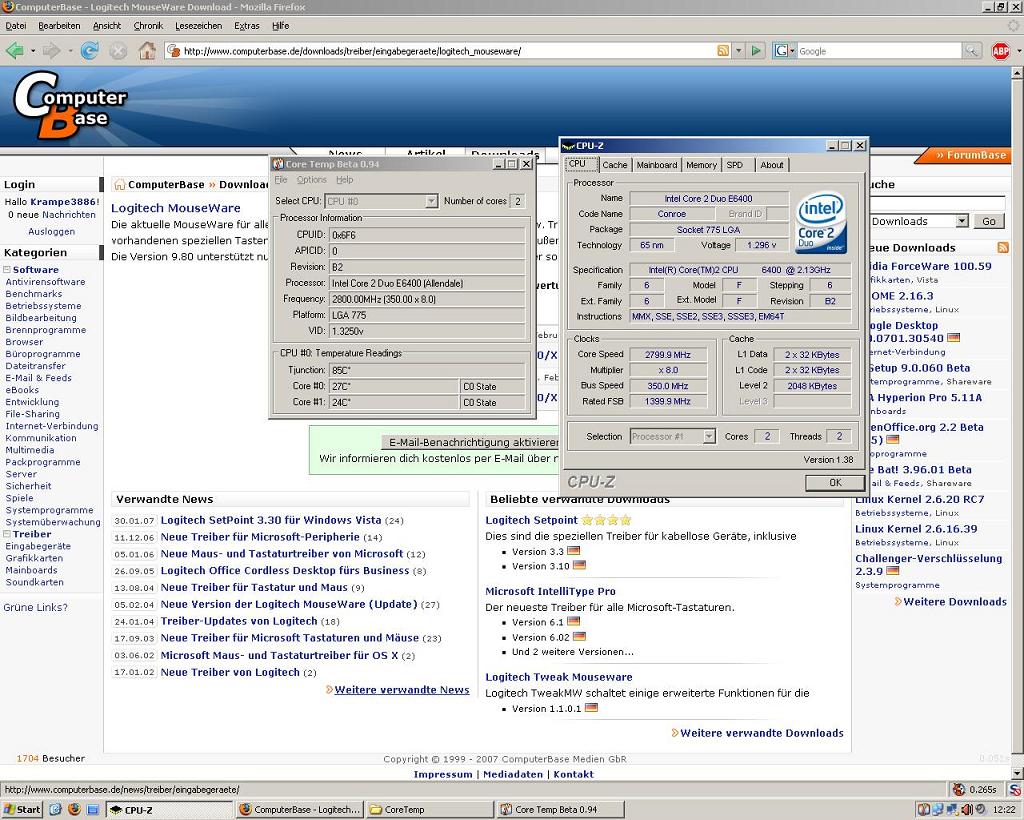The height and width of the screenshot is (820, 1024).
Task: Click the RSS feed icon in address bar
Action: [x=723, y=50]
